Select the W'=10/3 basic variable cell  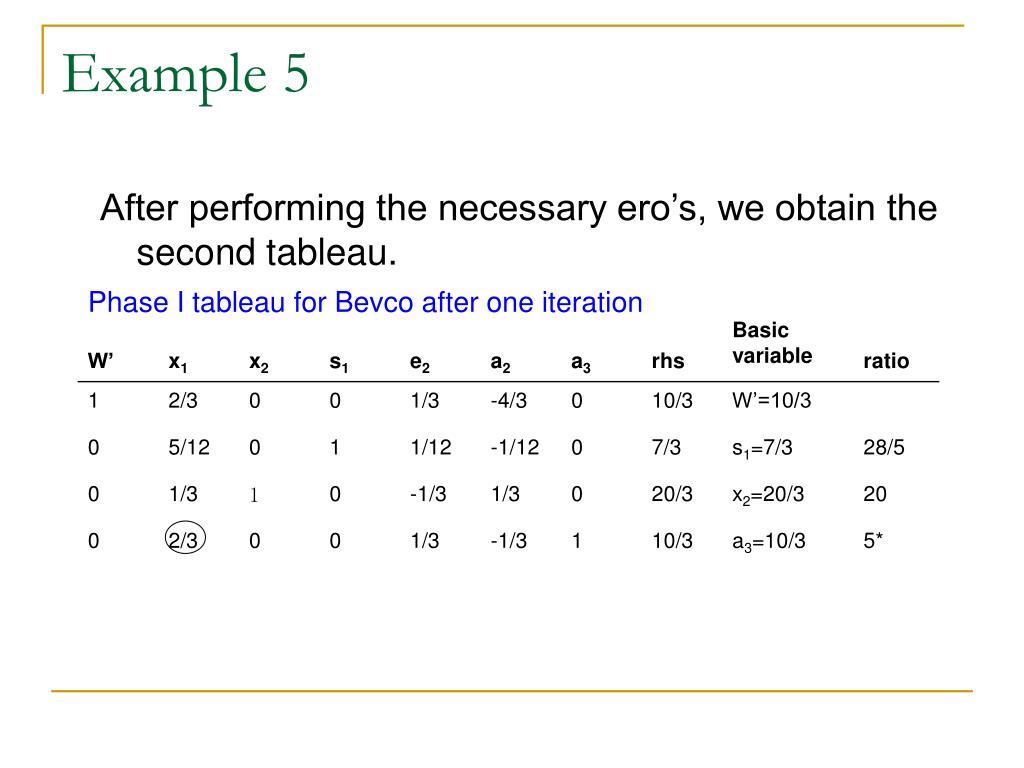coord(771,400)
